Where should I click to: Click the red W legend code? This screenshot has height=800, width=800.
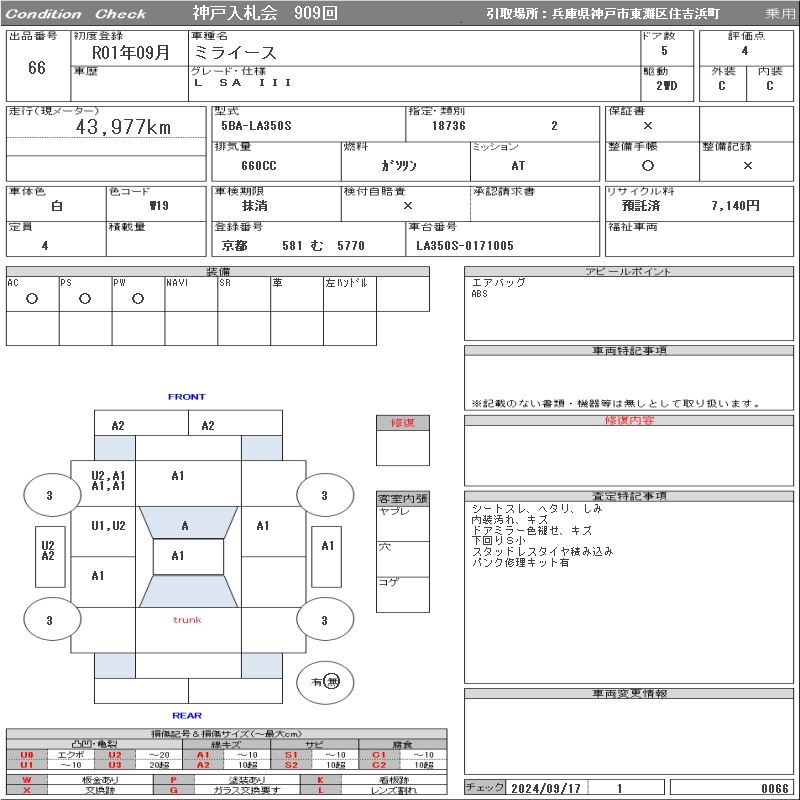[x=27, y=779]
